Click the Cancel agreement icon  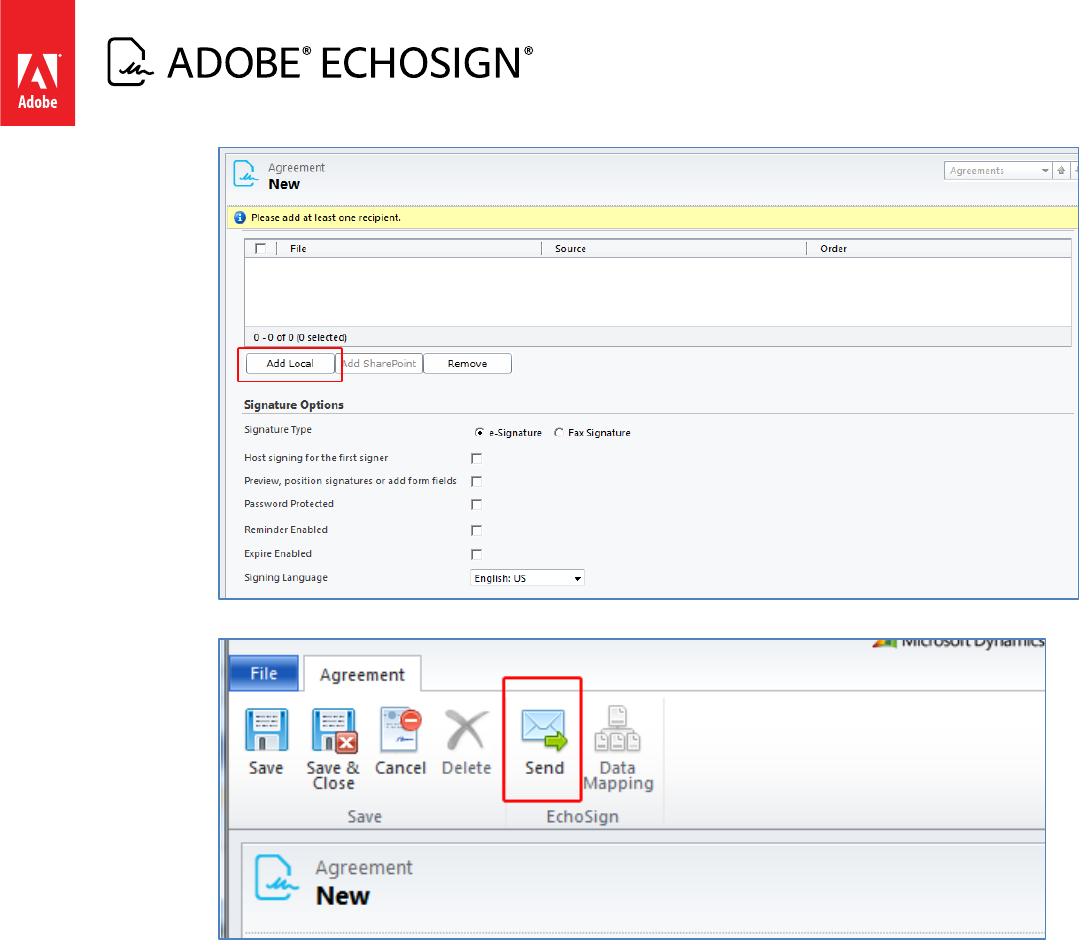pyautogui.click(x=400, y=729)
